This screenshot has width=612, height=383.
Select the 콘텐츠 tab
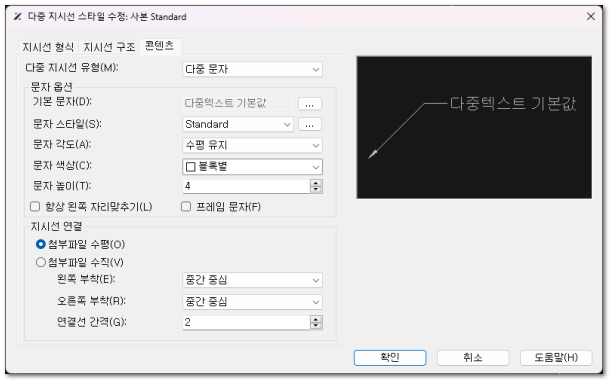(x=159, y=46)
